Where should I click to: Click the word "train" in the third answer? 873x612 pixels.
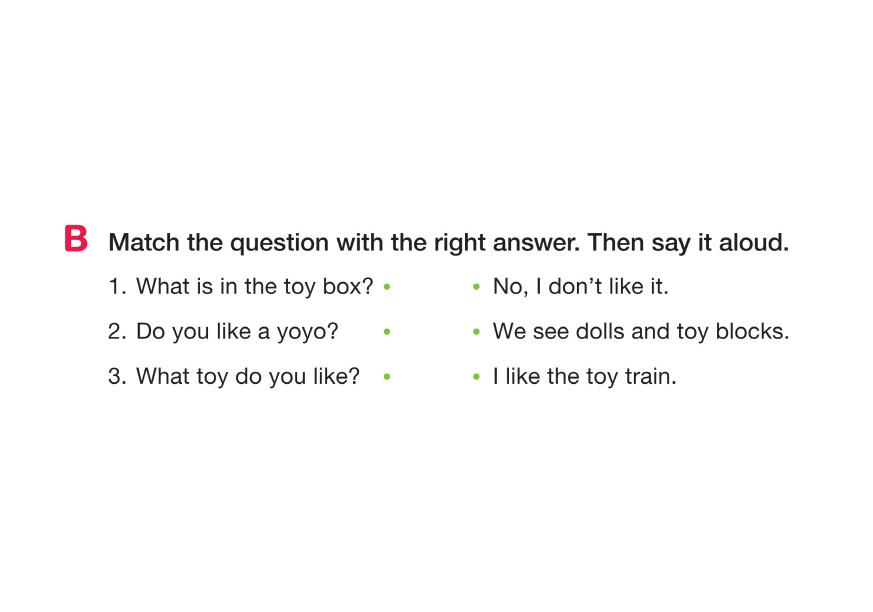(x=650, y=377)
